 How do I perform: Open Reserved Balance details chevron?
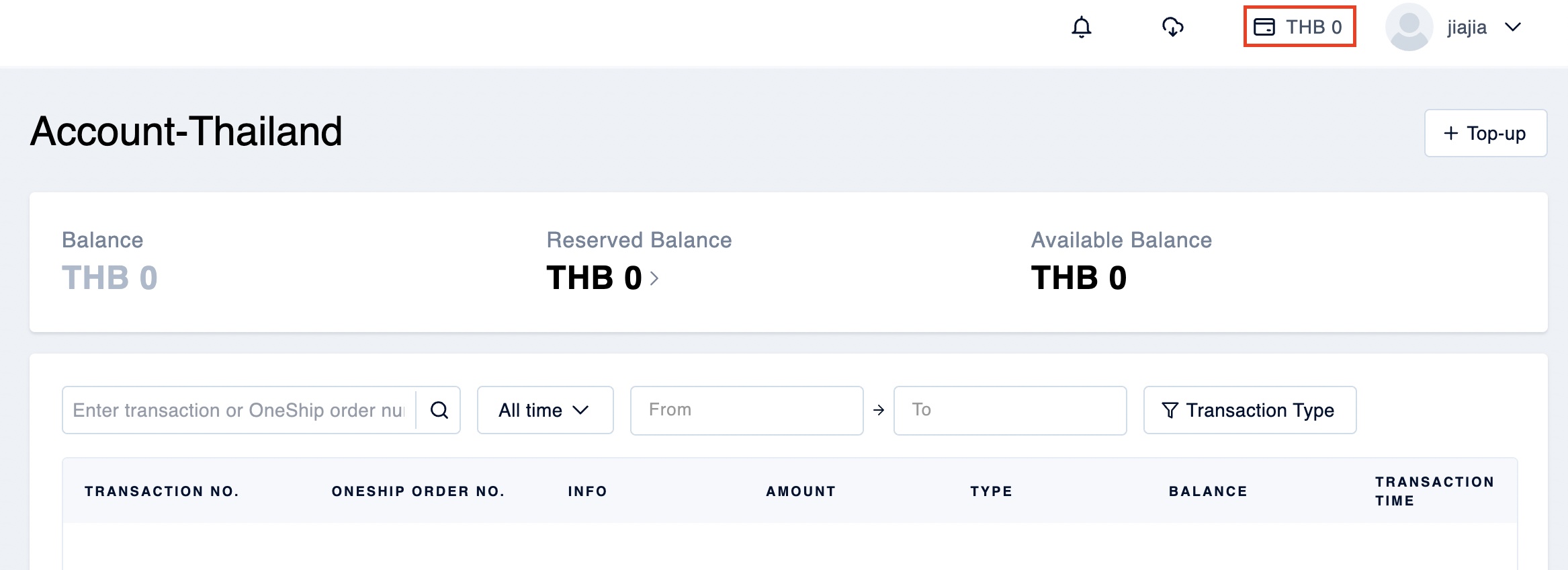tap(654, 278)
